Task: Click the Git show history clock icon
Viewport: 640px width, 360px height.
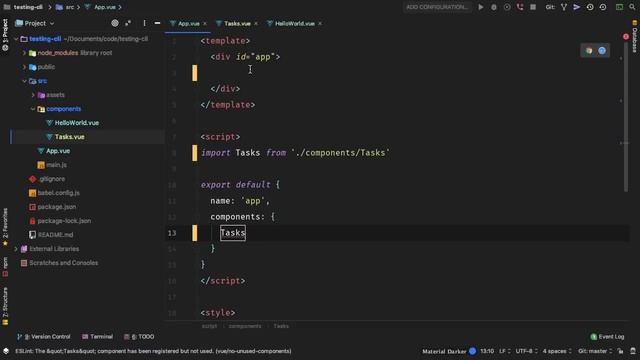Action: click(x=590, y=7)
